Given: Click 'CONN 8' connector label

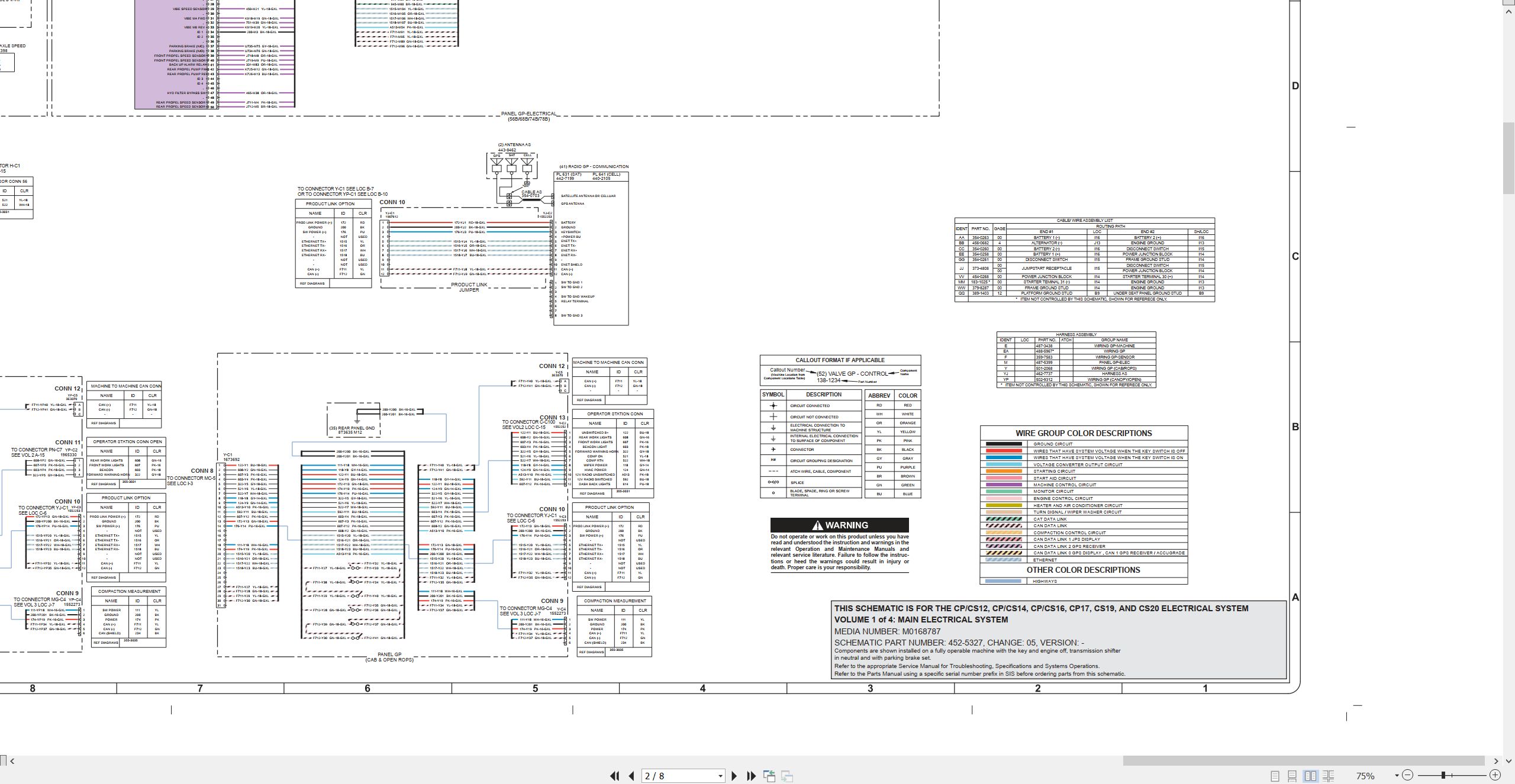Looking at the screenshot, I should [202, 471].
